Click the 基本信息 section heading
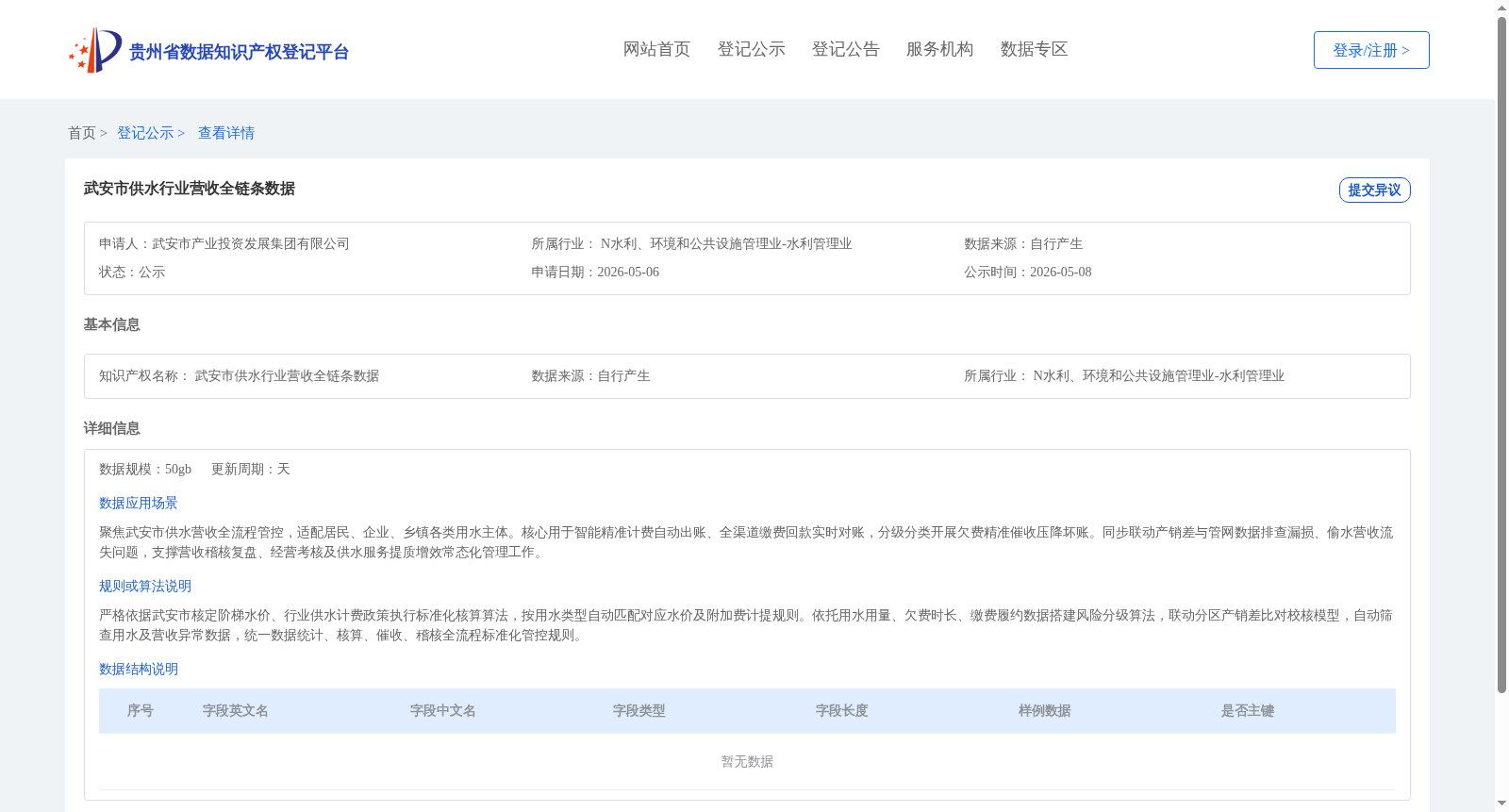The width and height of the screenshot is (1509, 812). point(111,324)
